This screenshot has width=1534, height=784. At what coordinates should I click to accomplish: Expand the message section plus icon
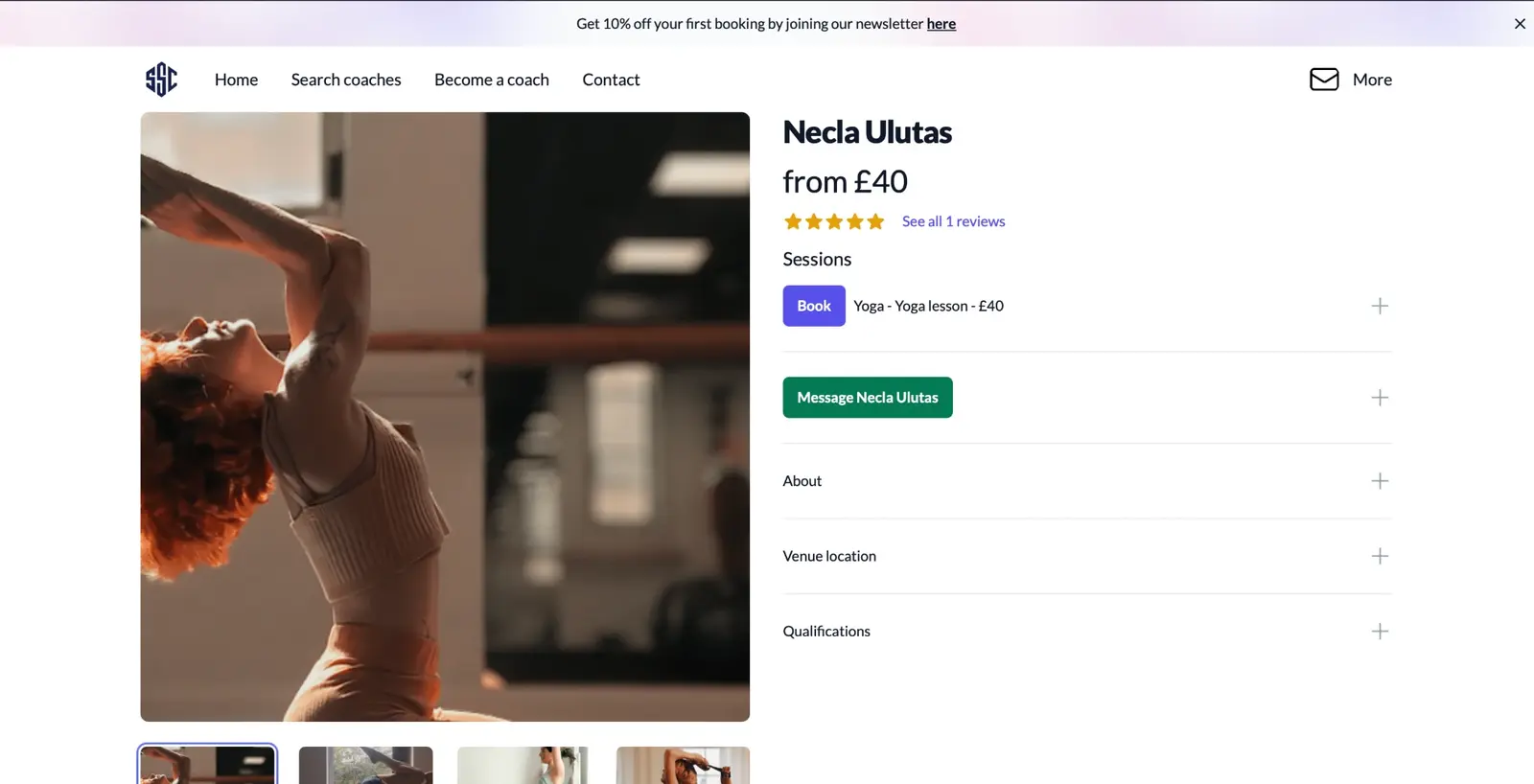click(1380, 398)
